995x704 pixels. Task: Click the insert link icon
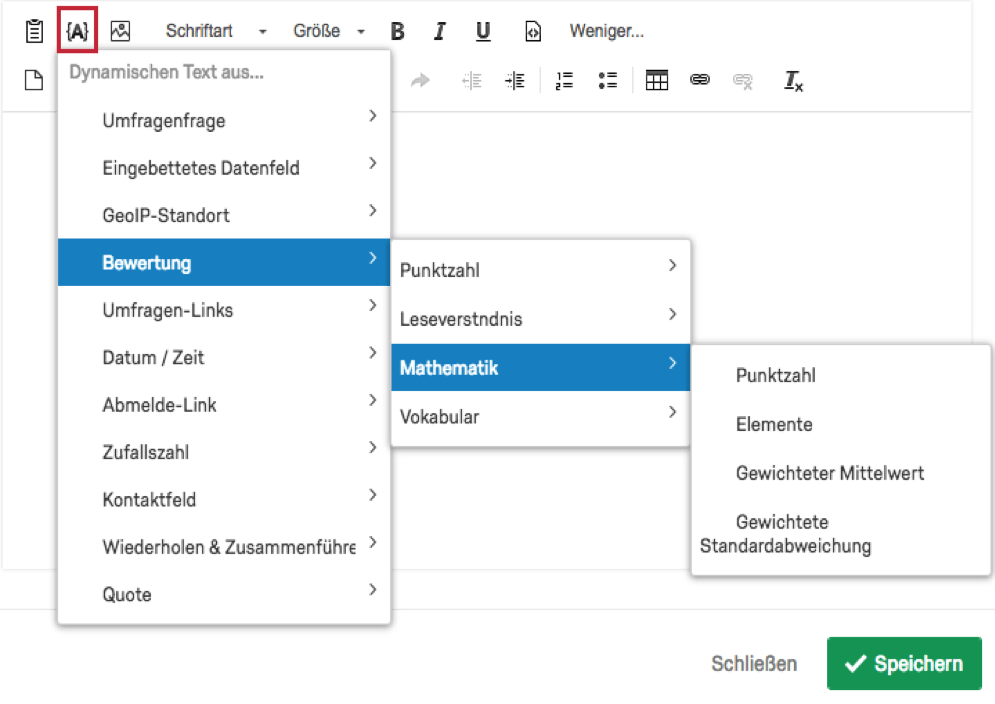pyautogui.click(x=699, y=79)
